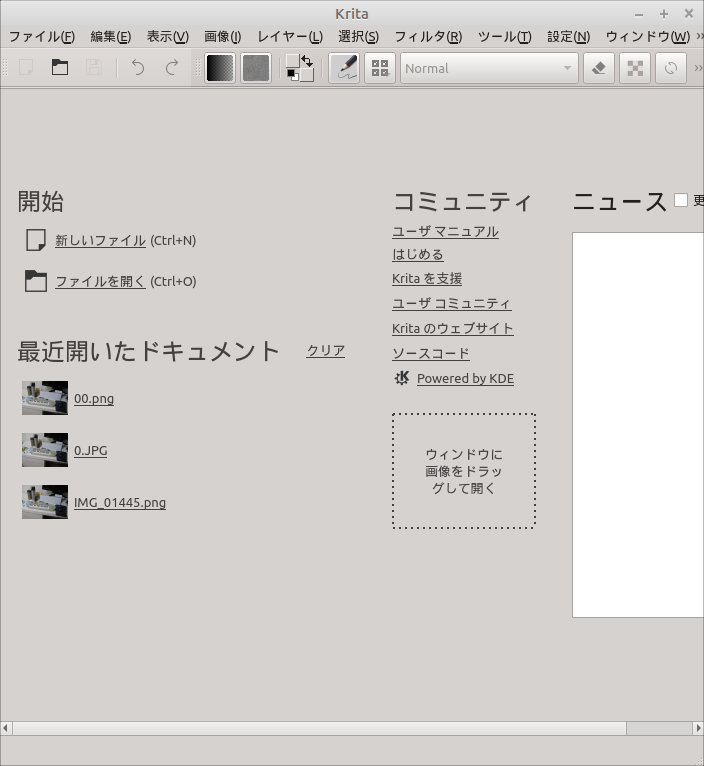704x766 pixels.
Task: Open the 表示(V) menu
Action: (168, 37)
